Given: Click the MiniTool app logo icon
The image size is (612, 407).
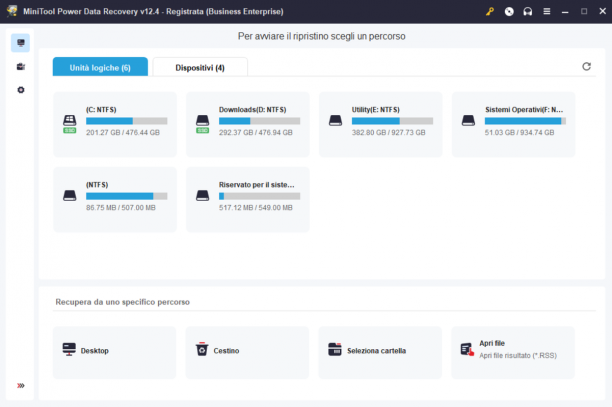Looking at the screenshot, I should pyautogui.click(x=12, y=11).
